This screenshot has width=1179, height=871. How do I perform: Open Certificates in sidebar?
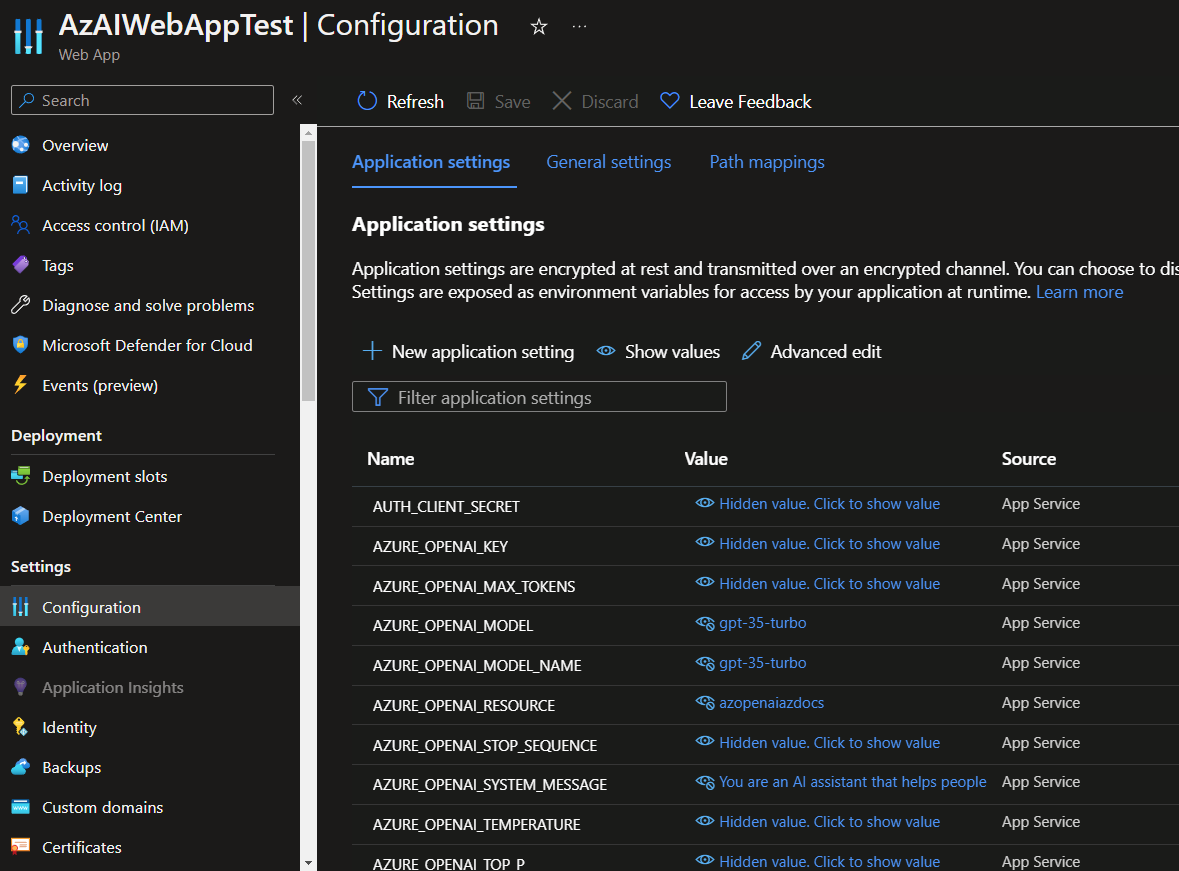click(82, 847)
